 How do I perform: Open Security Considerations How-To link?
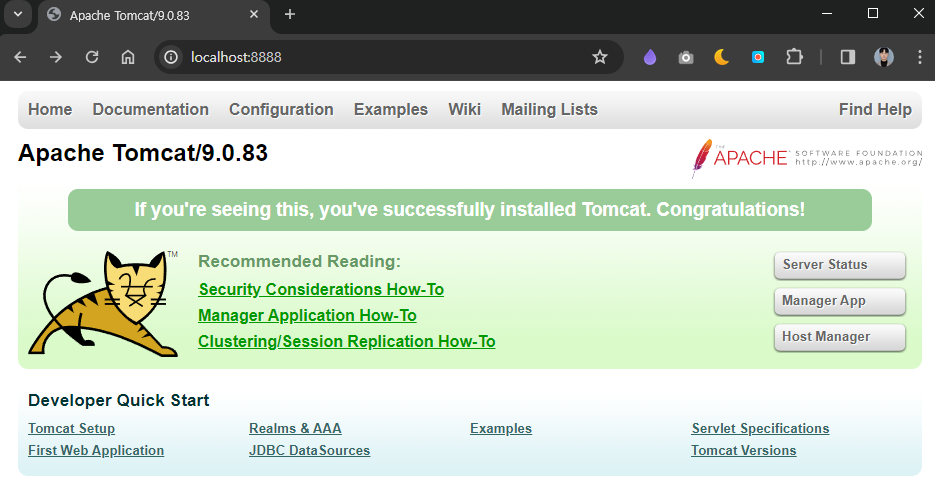pos(321,290)
